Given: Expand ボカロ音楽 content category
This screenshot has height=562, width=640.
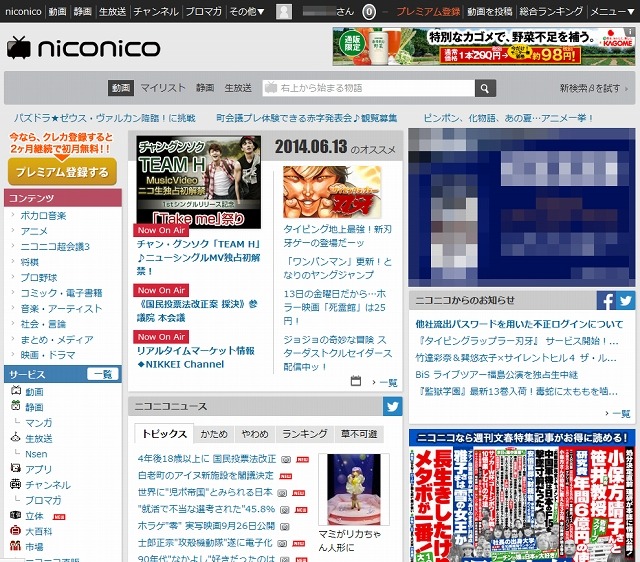Looking at the screenshot, I should point(43,215).
